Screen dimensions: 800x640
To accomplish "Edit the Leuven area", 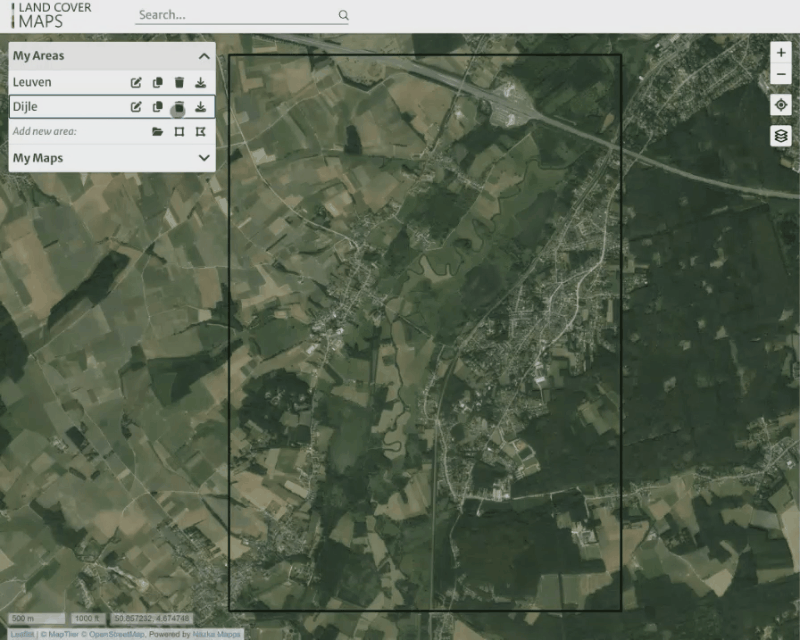I will [x=136, y=83].
